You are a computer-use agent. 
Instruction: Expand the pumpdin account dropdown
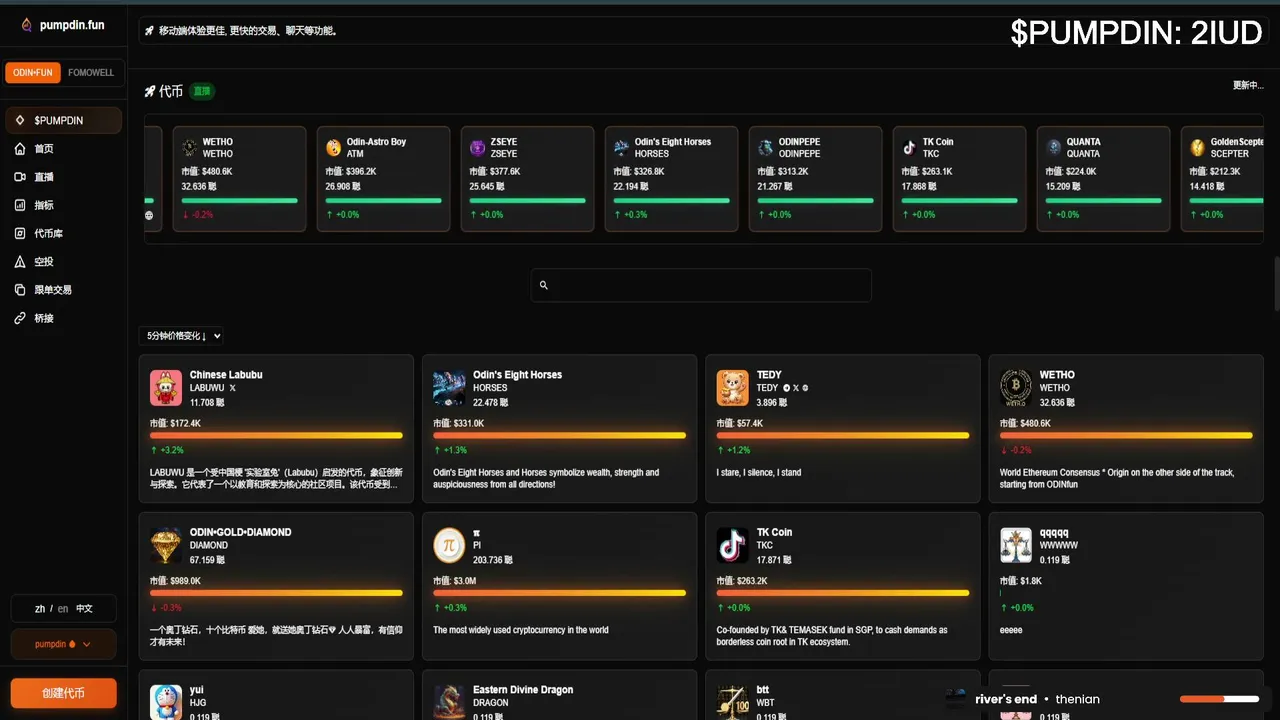(x=63, y=644)
